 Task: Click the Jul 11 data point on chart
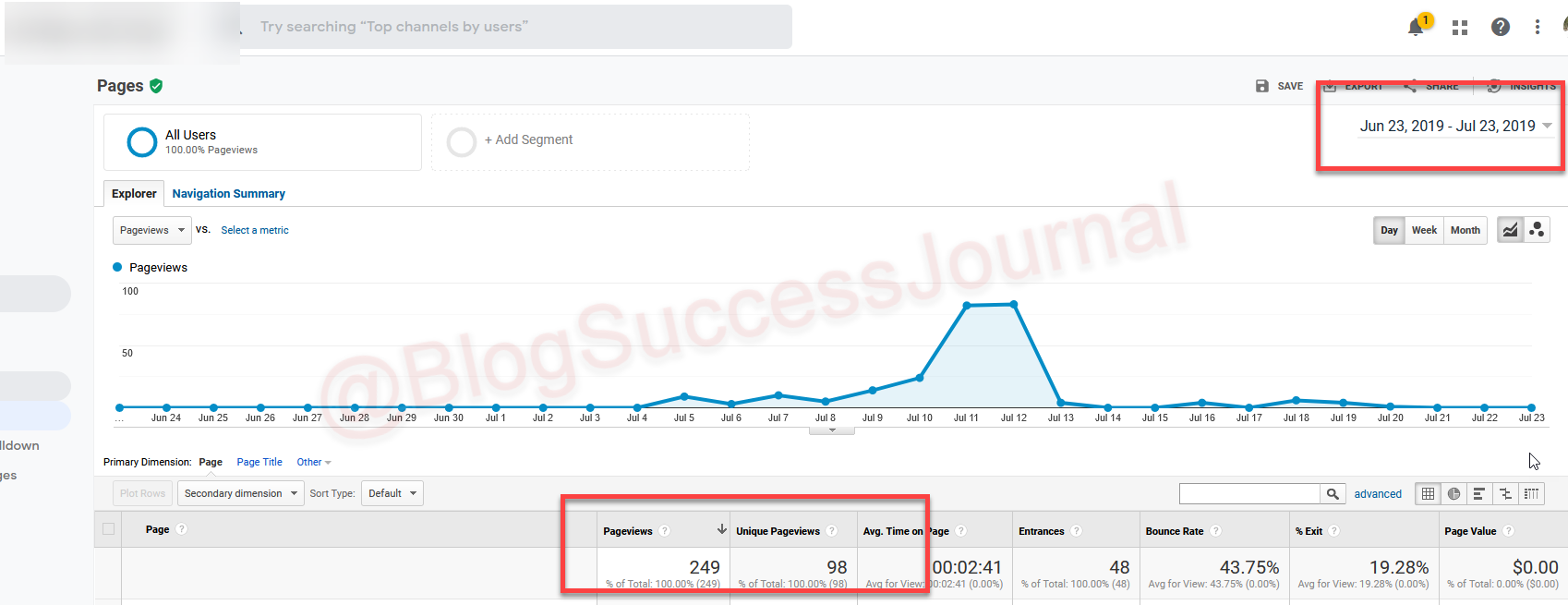(967, 305)
